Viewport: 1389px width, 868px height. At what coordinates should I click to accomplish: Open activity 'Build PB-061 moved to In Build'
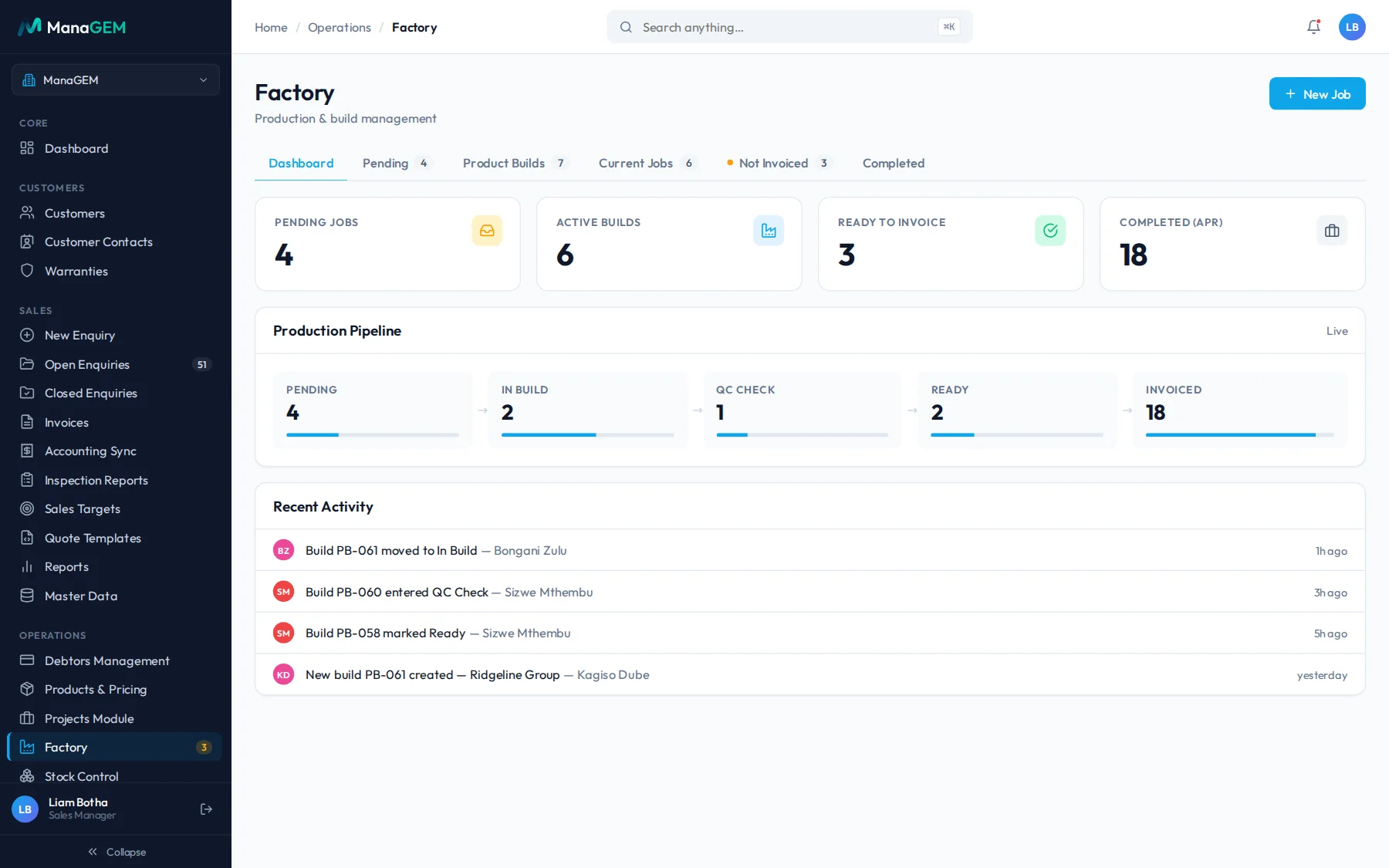click(810, 550)
